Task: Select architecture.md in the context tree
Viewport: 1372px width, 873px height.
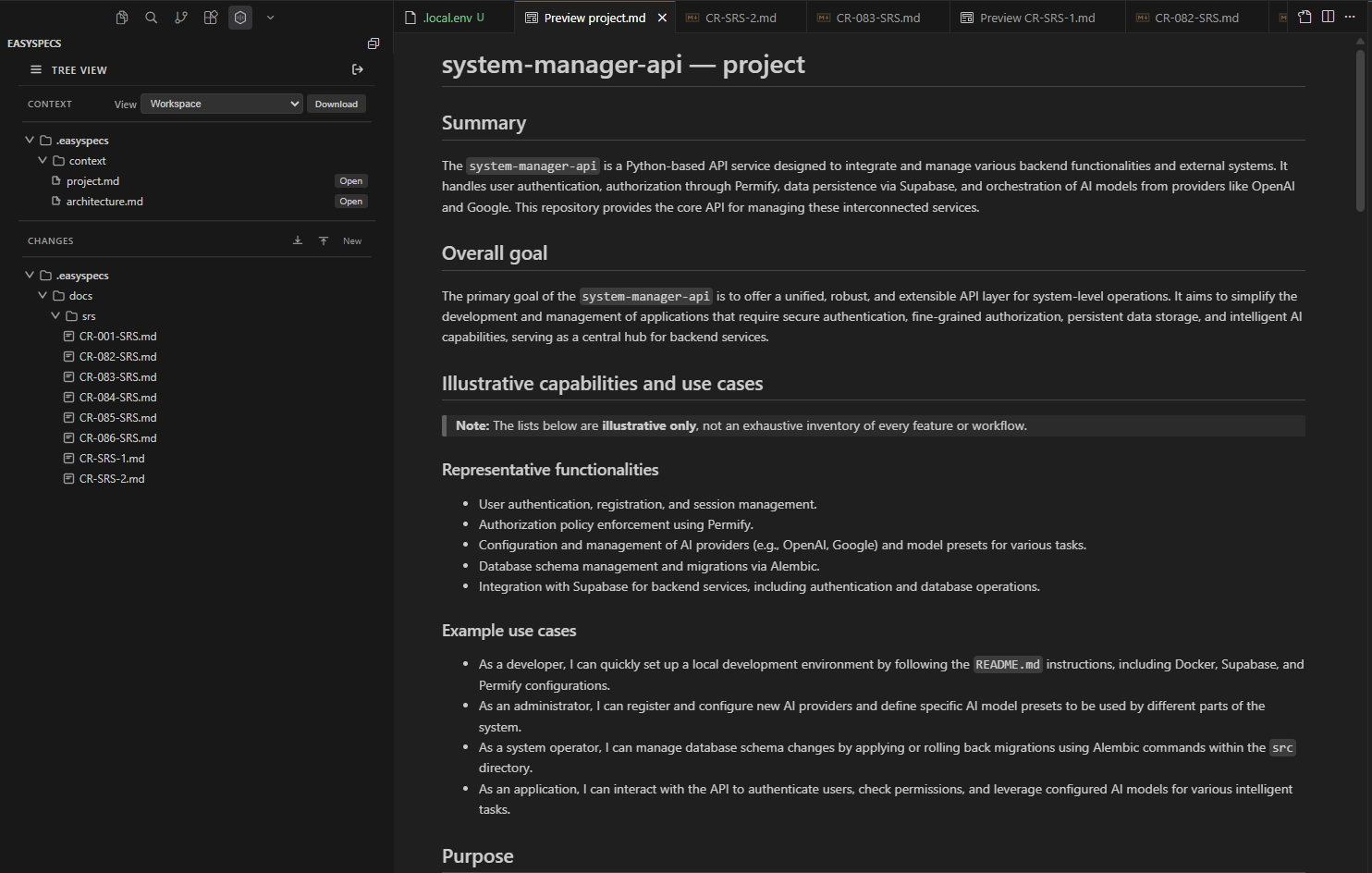Action: [x=104, y=202]
